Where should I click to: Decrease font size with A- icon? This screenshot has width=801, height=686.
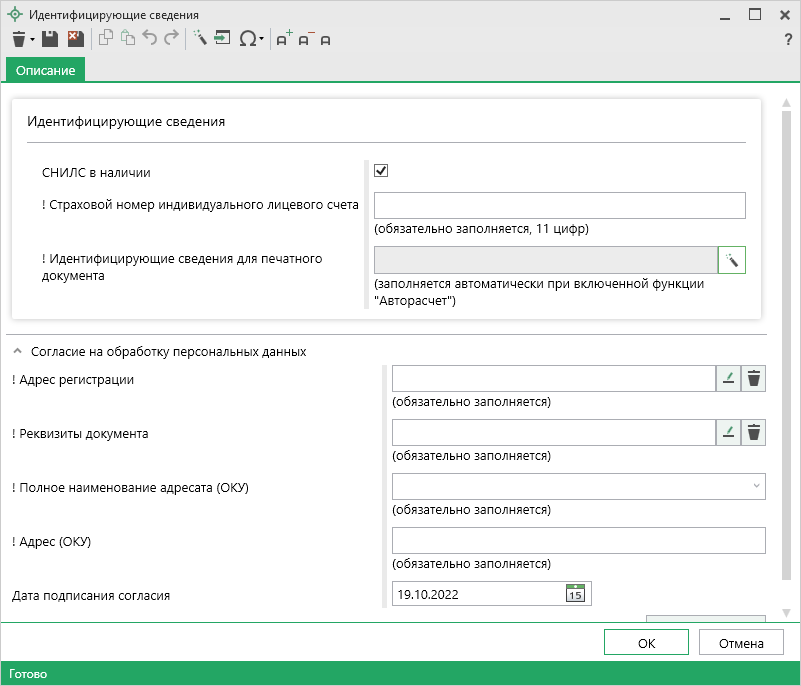pos(305,39)
